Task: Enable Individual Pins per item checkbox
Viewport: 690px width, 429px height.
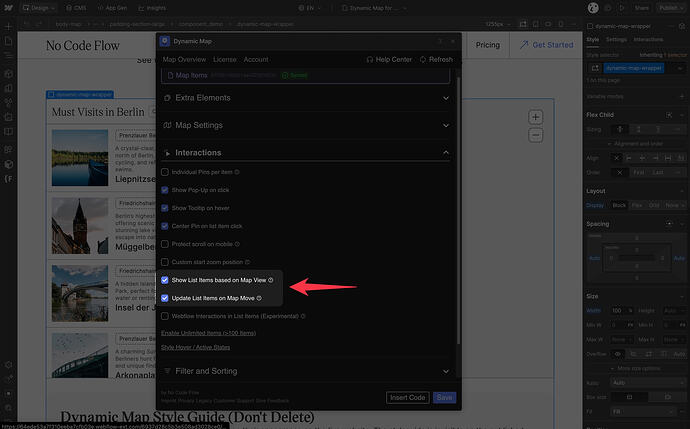Action: coord(165,172)
